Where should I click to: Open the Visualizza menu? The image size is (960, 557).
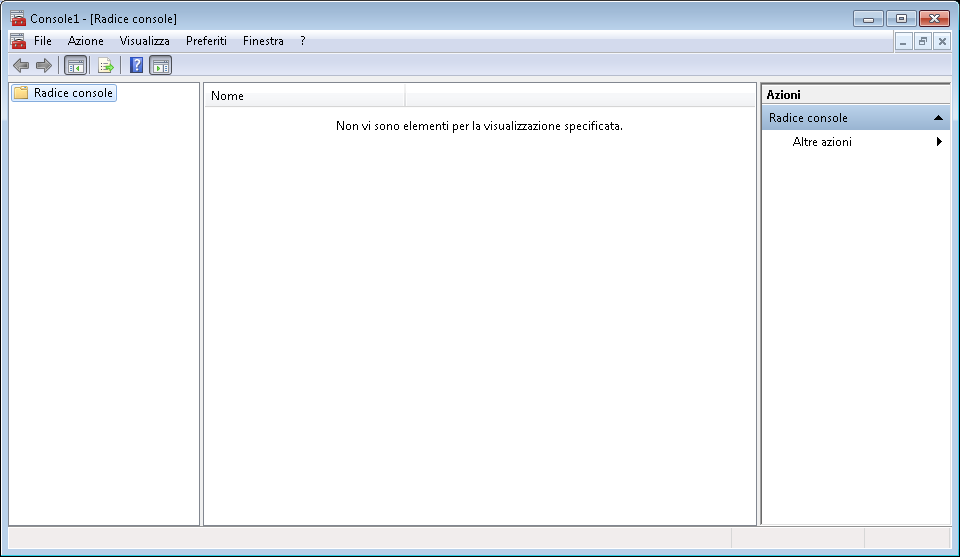click(144, 41)
